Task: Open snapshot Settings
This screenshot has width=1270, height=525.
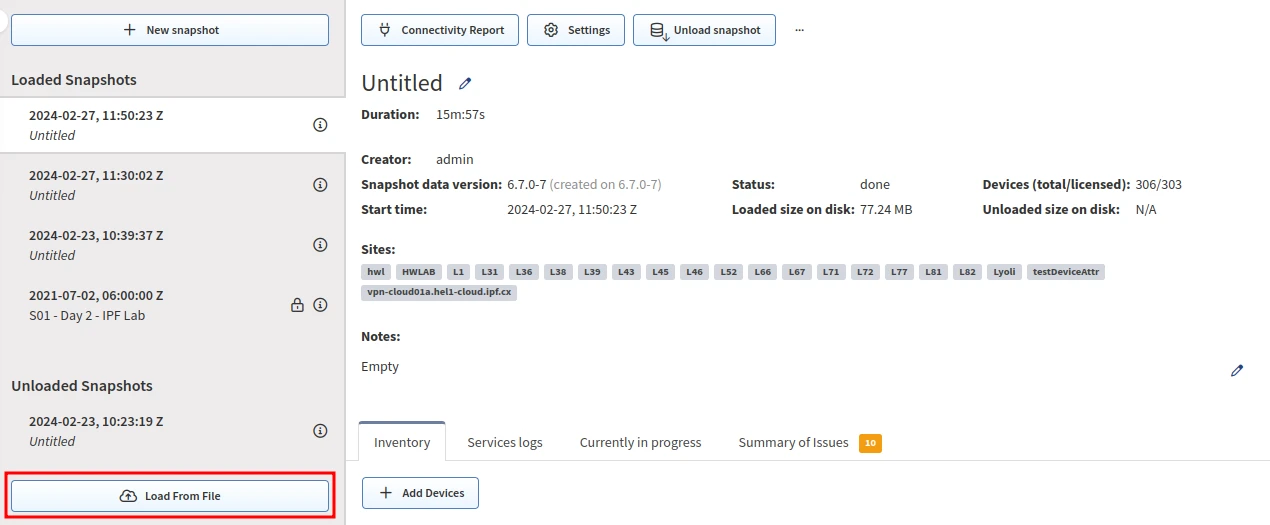Action: 576,30
